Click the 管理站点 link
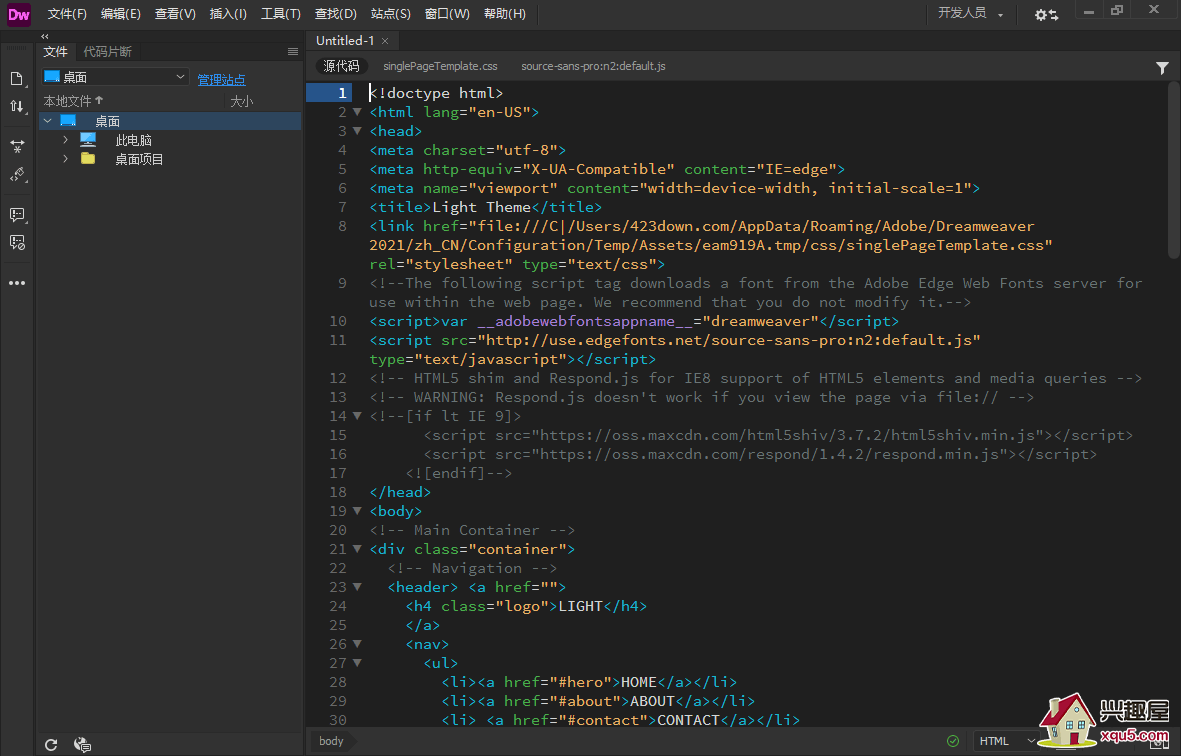This screenshot has height=756, width=1181. [221, 79]
